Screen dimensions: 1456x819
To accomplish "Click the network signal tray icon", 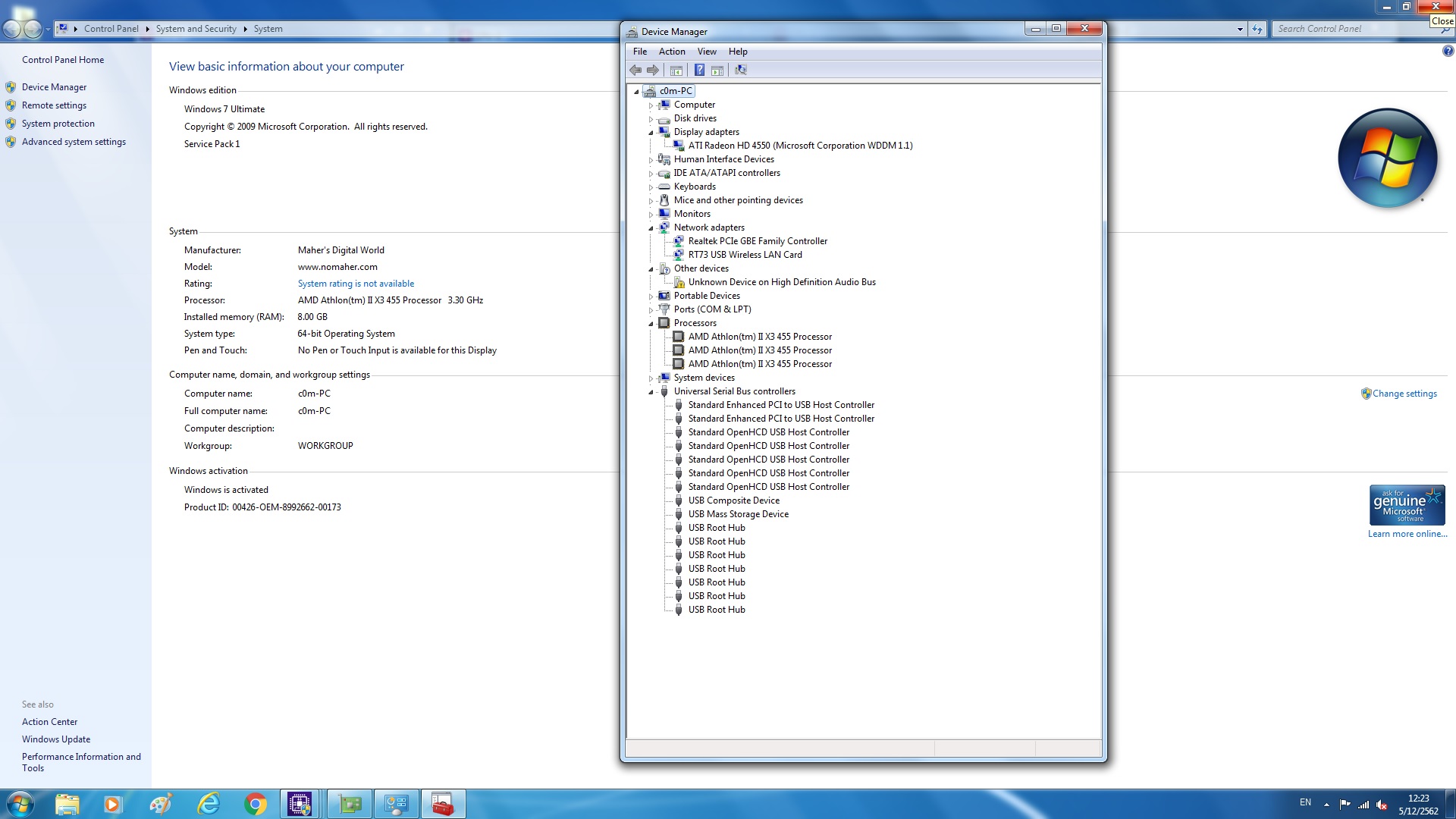I will [x=1363, y=805].
